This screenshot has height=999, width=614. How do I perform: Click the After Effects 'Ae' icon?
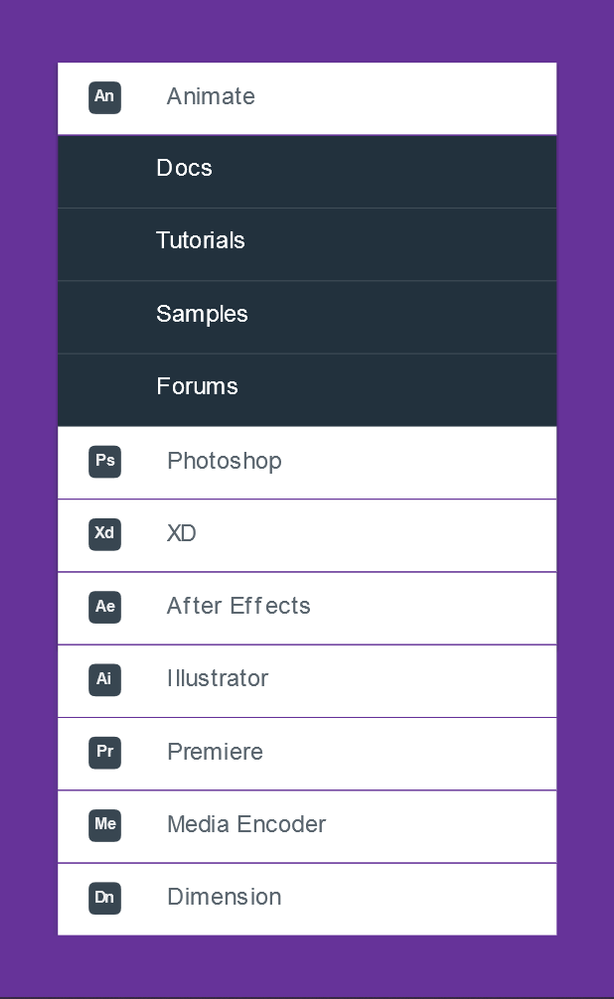click(105, 606)
